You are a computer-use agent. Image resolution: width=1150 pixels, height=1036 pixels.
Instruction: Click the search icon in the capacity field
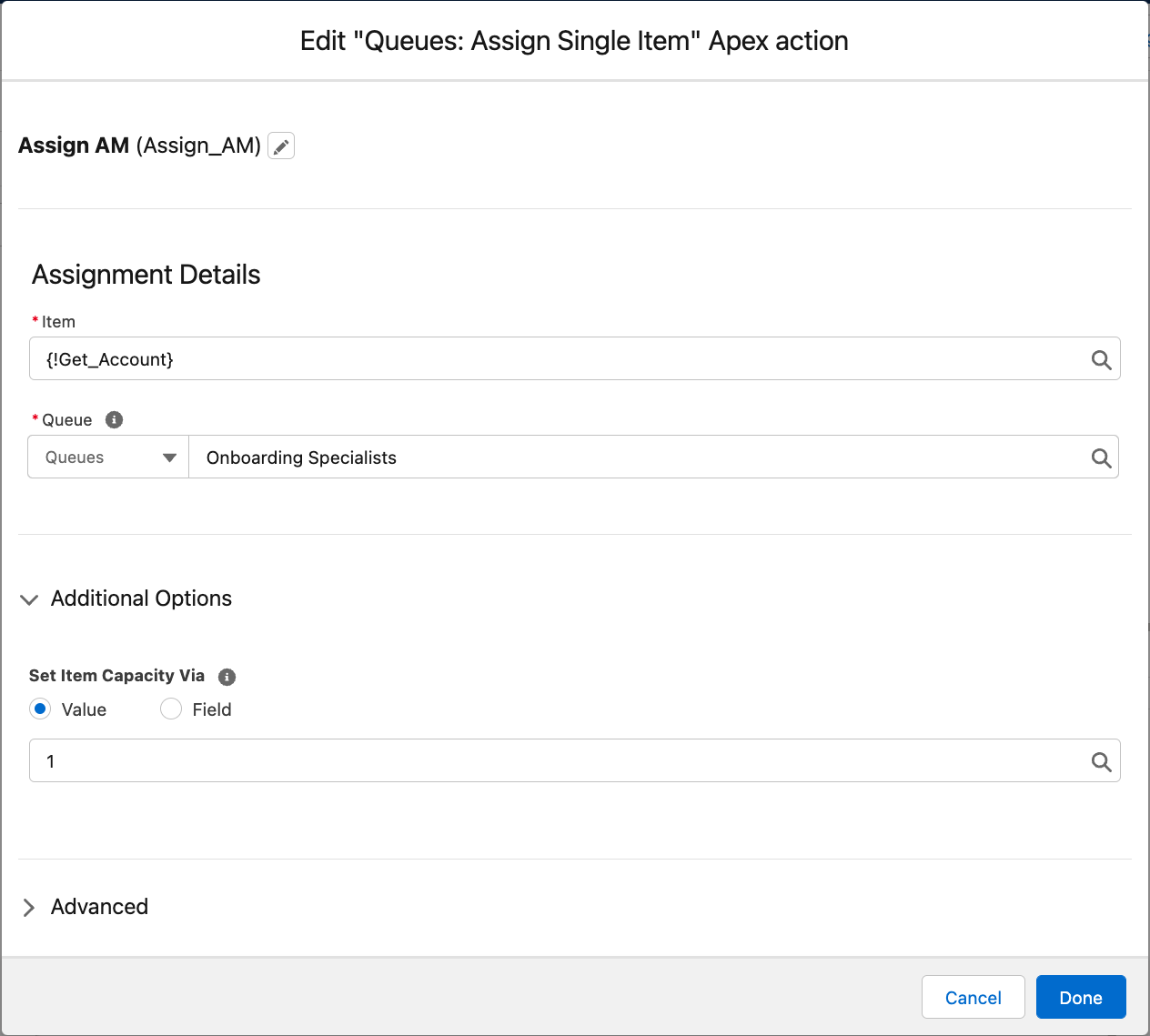tap(1101, 762)
